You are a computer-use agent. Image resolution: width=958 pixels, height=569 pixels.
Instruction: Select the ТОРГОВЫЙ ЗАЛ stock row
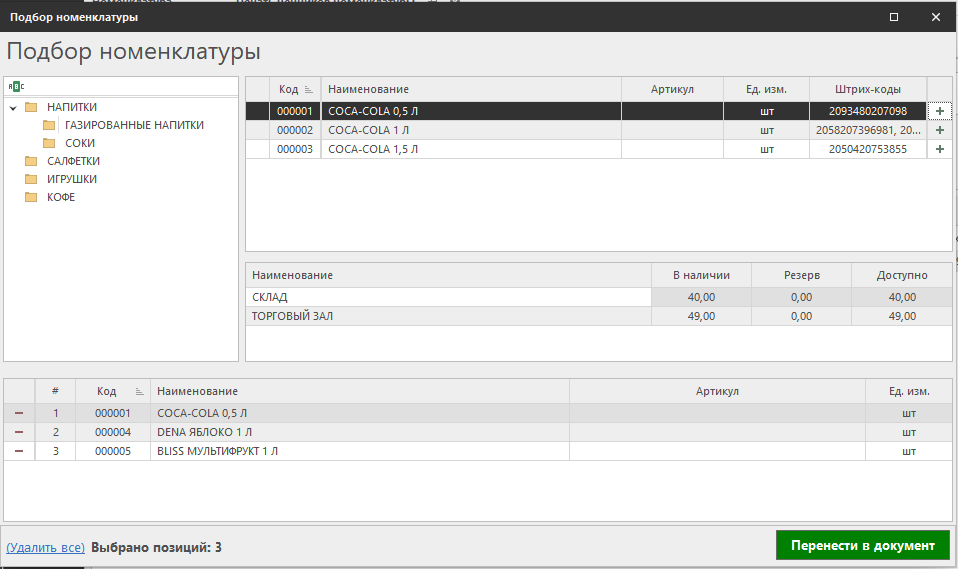click(x=448, y=316)
